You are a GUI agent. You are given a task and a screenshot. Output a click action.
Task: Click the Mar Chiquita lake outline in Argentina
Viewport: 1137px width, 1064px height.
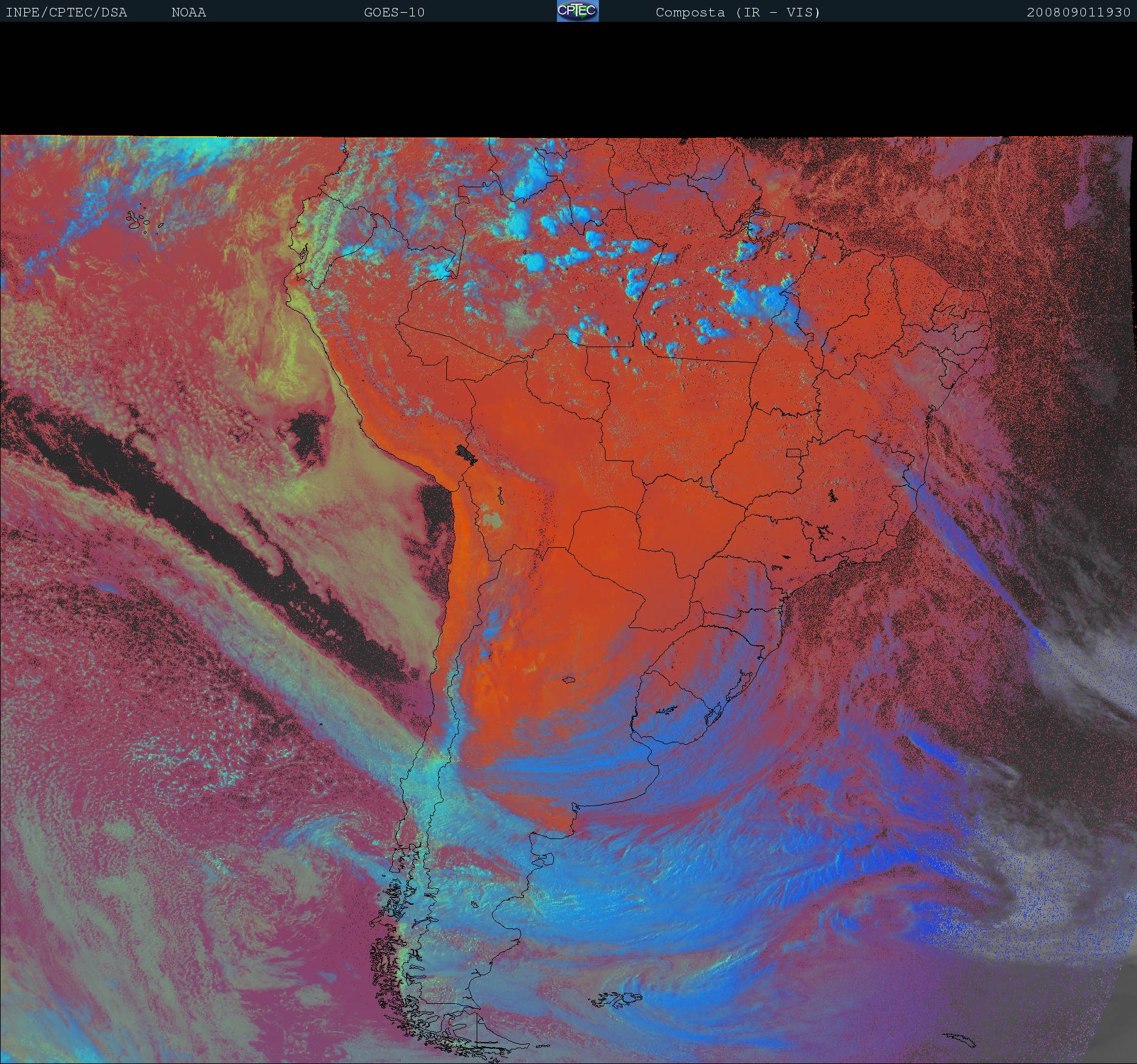[x=568, y=680]
